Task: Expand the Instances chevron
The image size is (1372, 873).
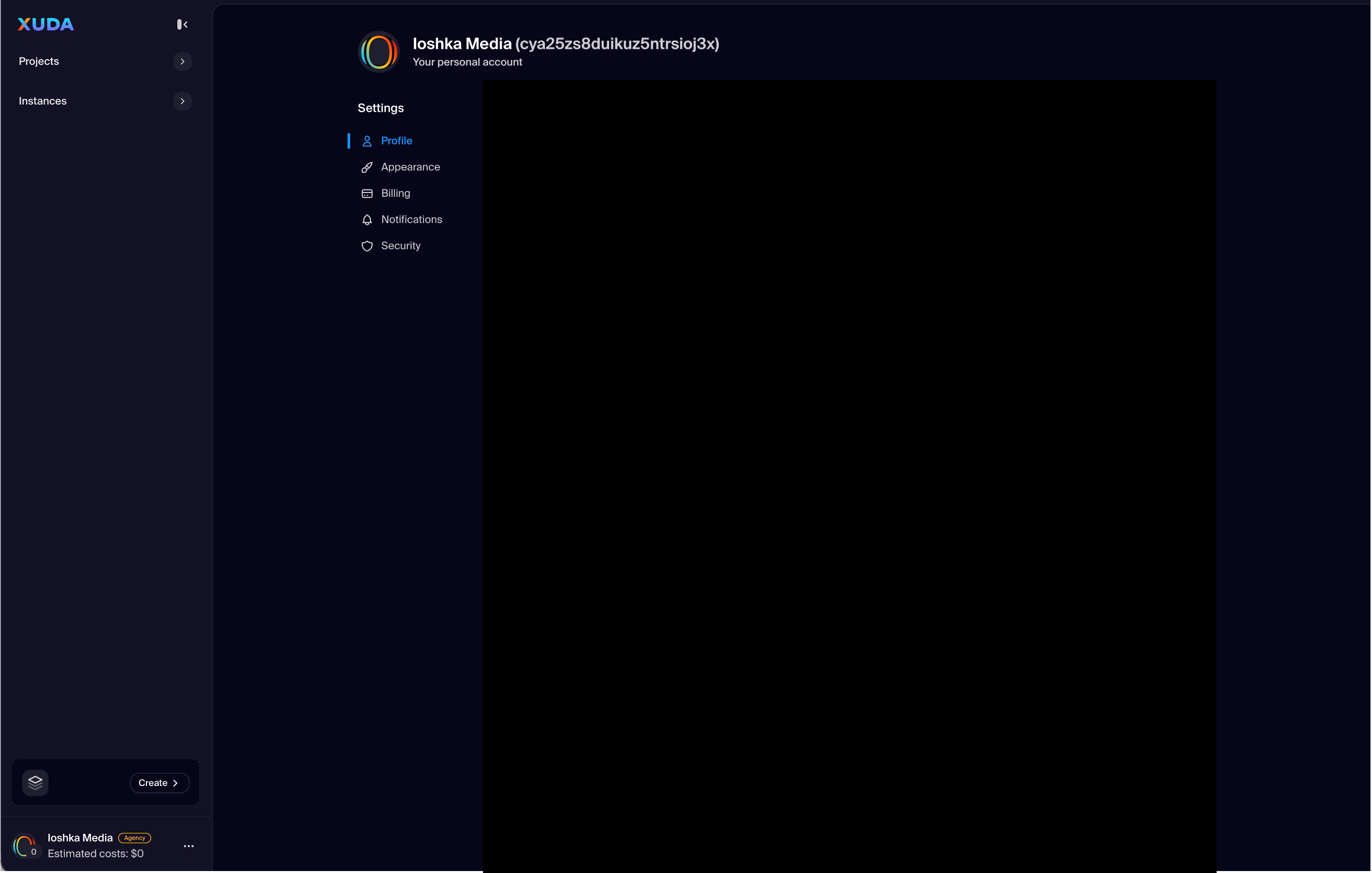Action: (x=182, y=101)
